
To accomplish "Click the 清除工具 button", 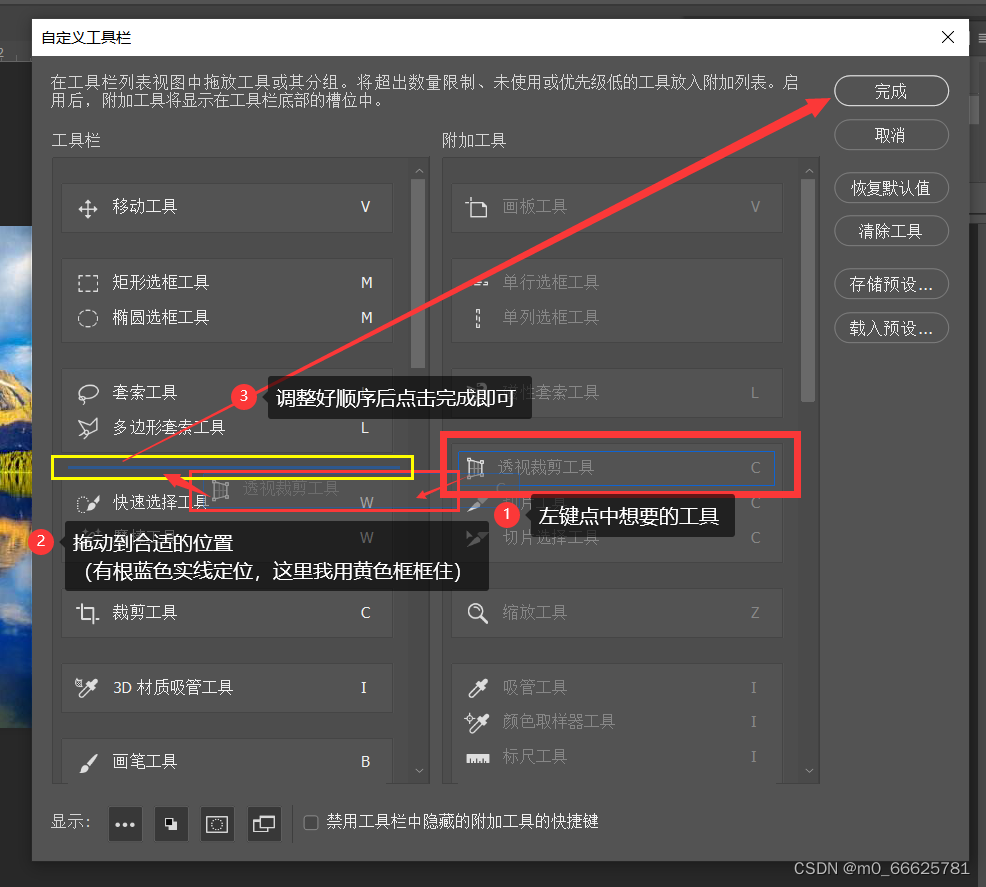I will (x=891, y=231).
